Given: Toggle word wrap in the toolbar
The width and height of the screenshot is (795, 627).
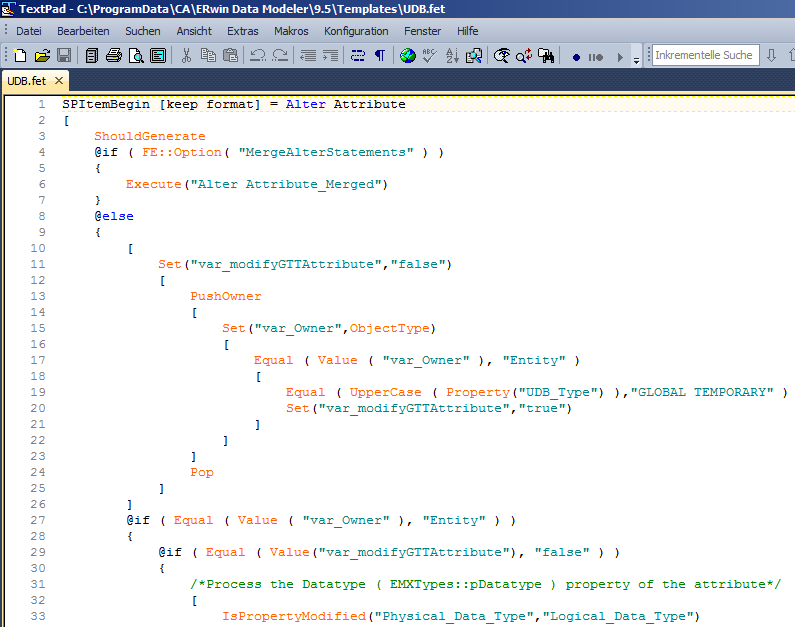Looking at the screenshot, I should click(358, 56).
